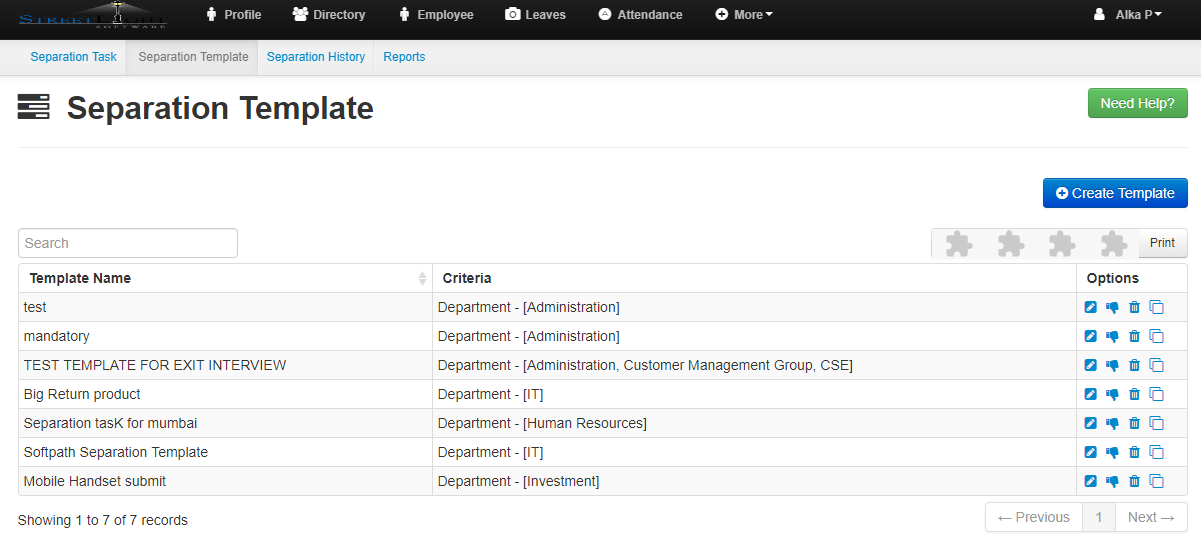The height and width of the screenshot is (539, 1201).
Task: Open Leaves from the top navigation
Action: click(x=535, y=15)
